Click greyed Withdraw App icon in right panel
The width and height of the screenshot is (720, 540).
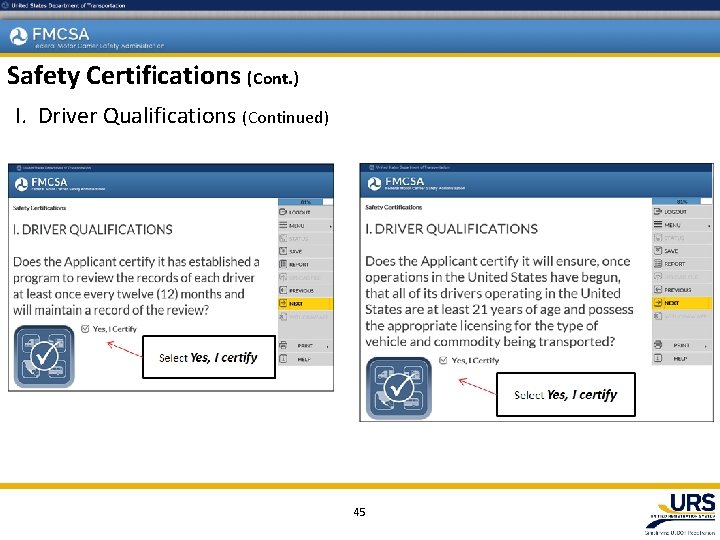click(658, 316)
